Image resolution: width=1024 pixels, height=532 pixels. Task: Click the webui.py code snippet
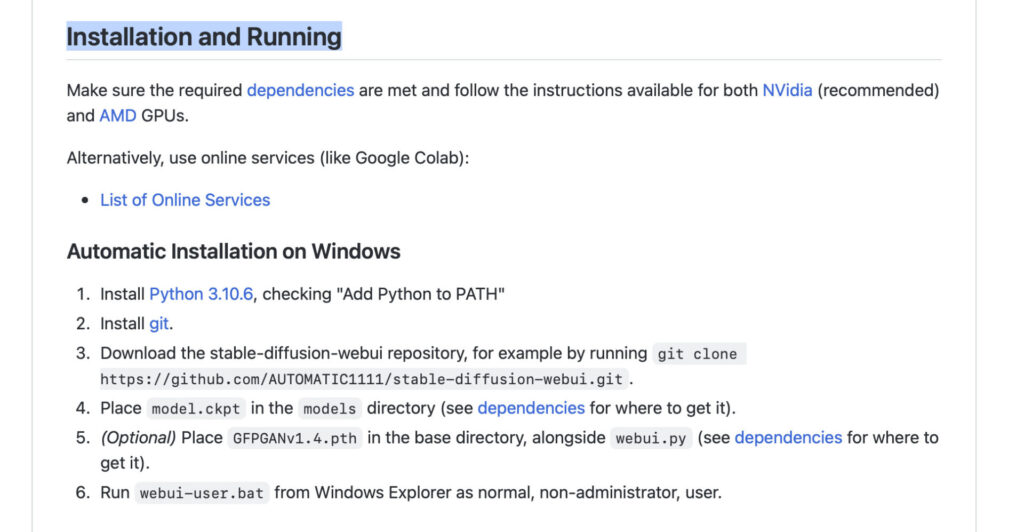tap(651, 438)
